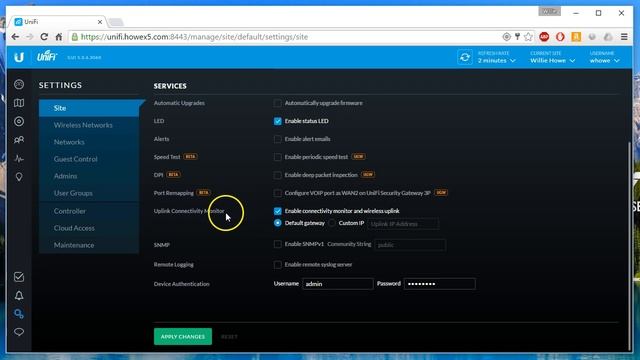This screenshot has height=360, width=640.
Task: Open the Events checklist icon
Action: click(19, 277)
